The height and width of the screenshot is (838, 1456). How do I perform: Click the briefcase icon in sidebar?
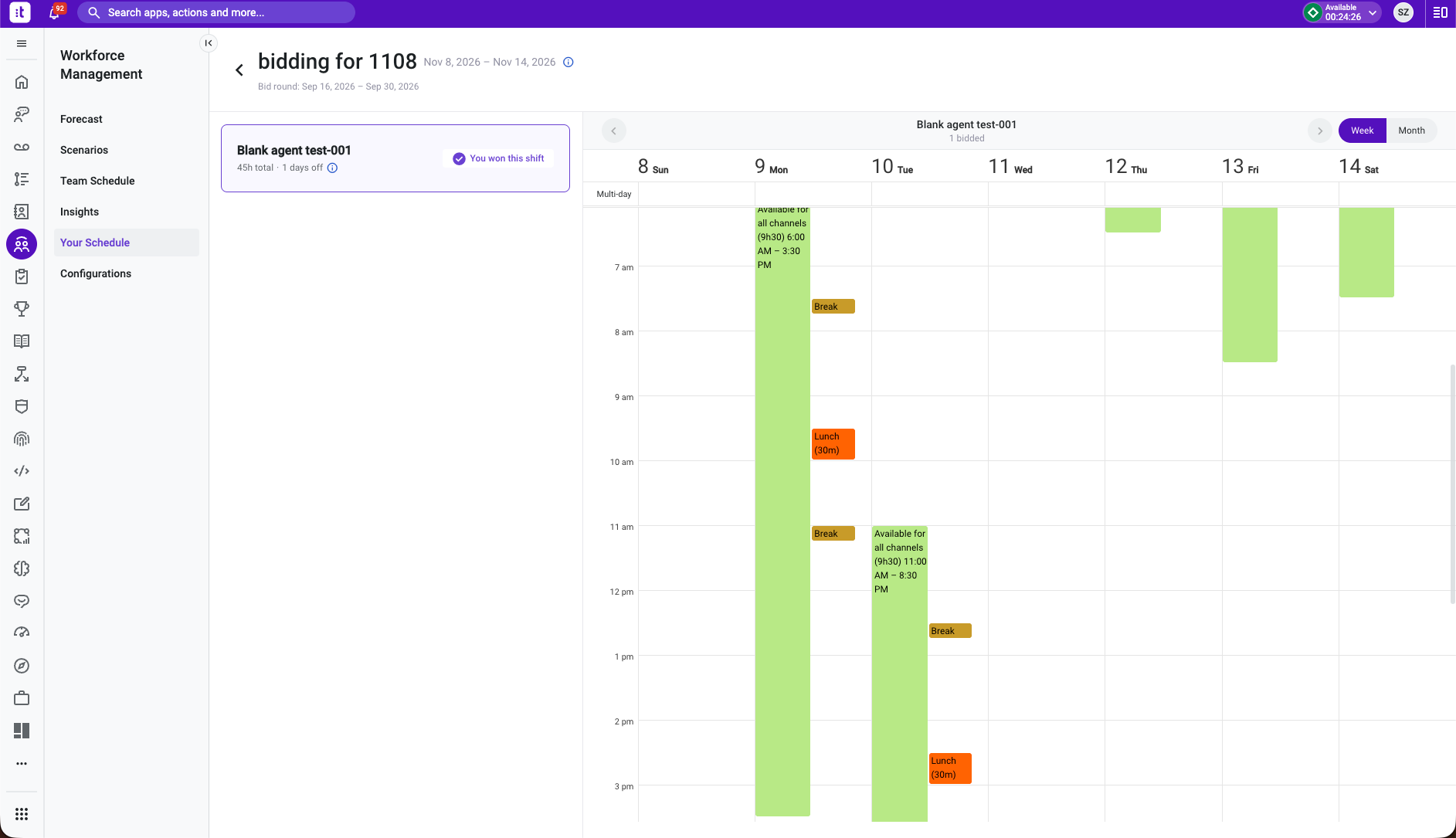pos(22,698)
